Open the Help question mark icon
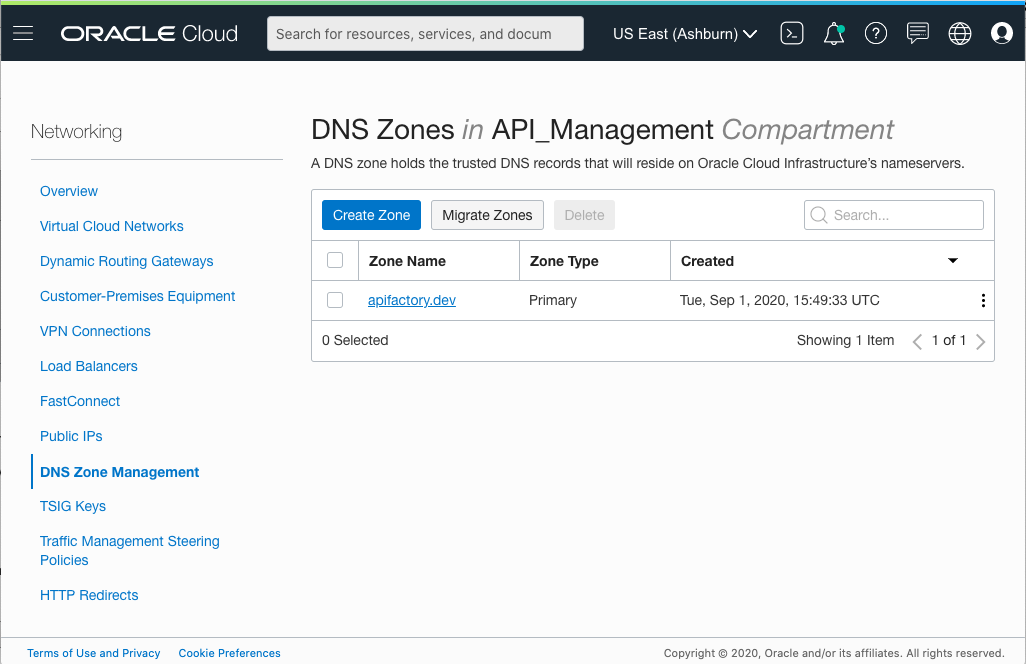Viewport: 1026px width, 664px height. tap(876, 33)
